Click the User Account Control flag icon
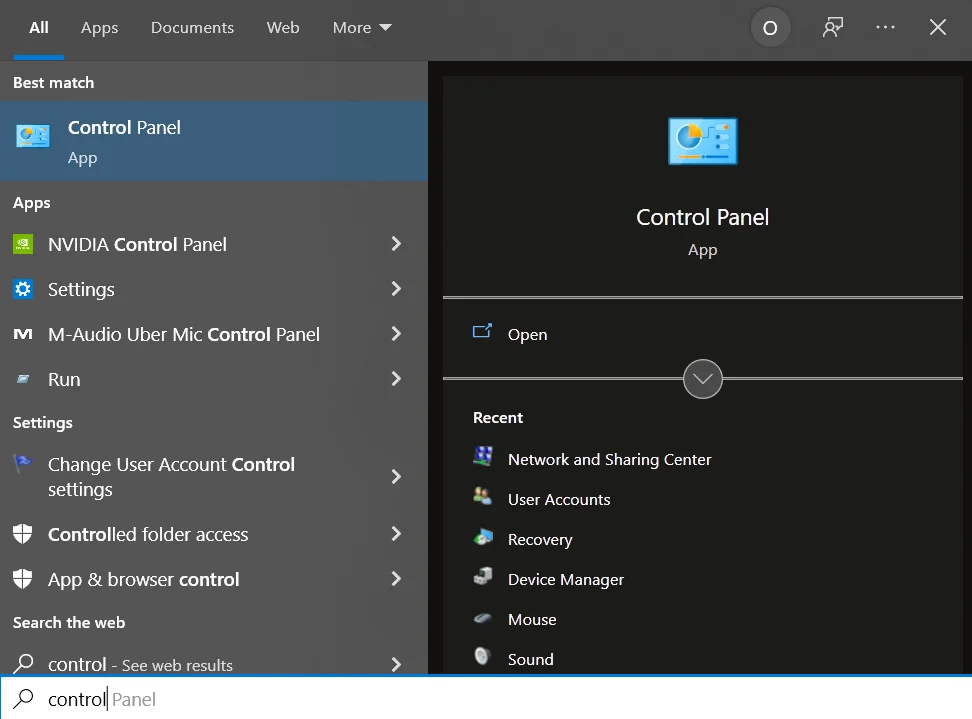Viewport: 972px width, 719px height. (22, 463)
